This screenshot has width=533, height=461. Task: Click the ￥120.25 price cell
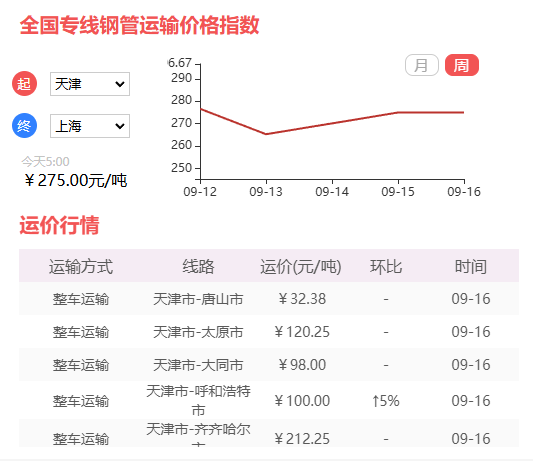[x=302, y=332]
